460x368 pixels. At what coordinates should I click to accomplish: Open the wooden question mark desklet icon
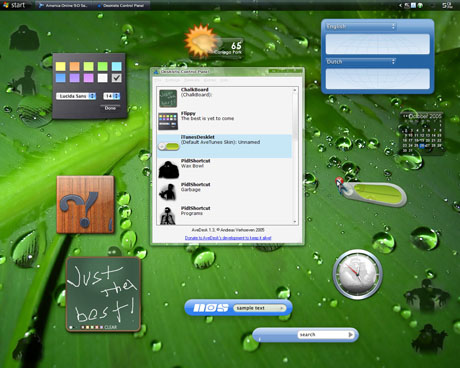[x=85, y=205]
